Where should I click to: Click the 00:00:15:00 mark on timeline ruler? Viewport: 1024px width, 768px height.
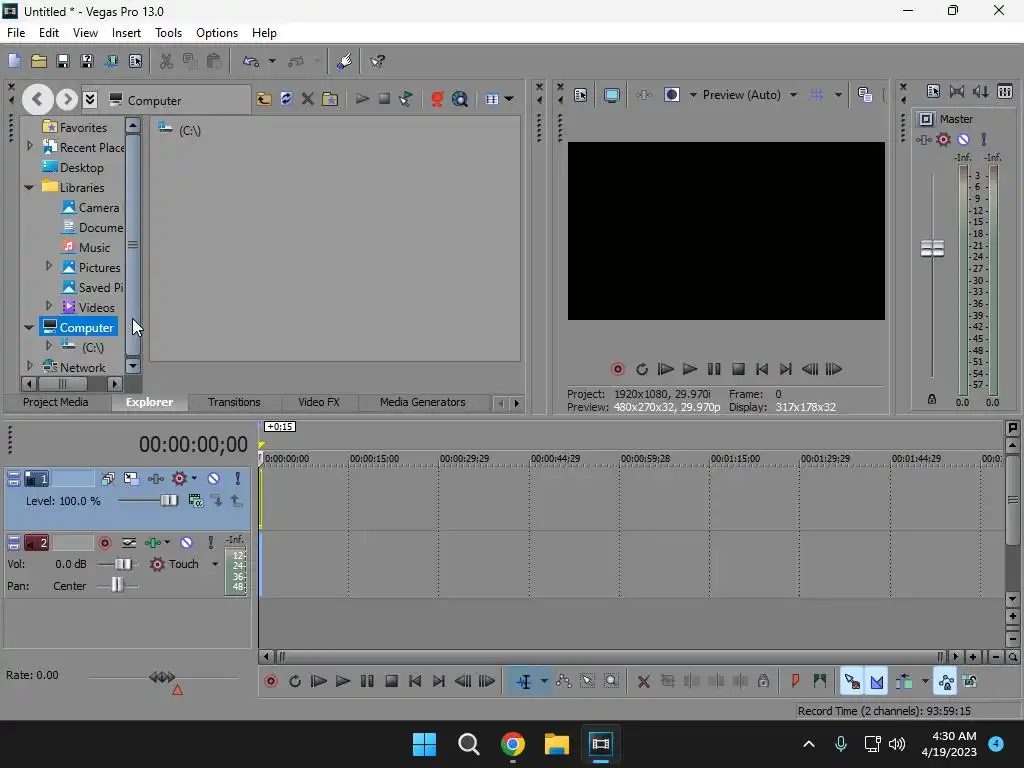coord(374,459)
